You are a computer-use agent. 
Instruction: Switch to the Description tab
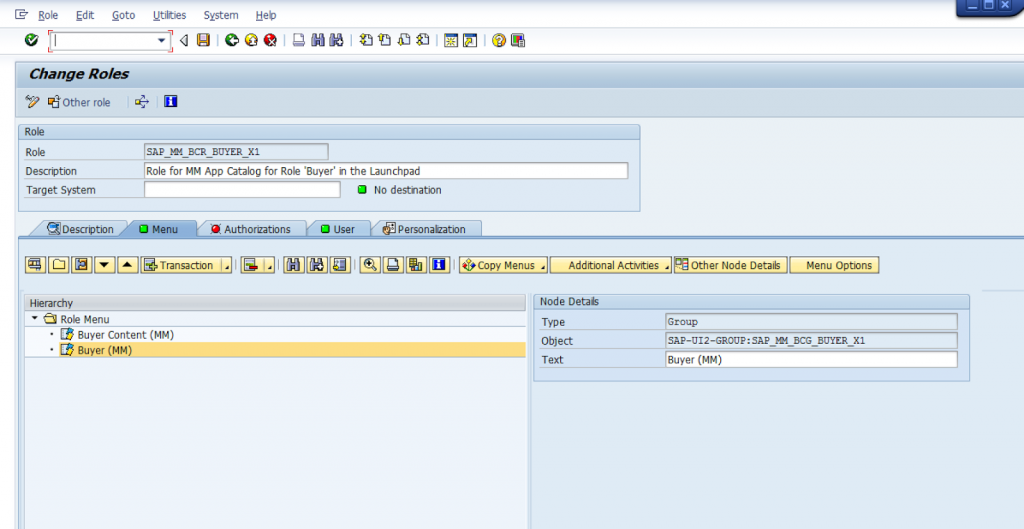point(80,229)
